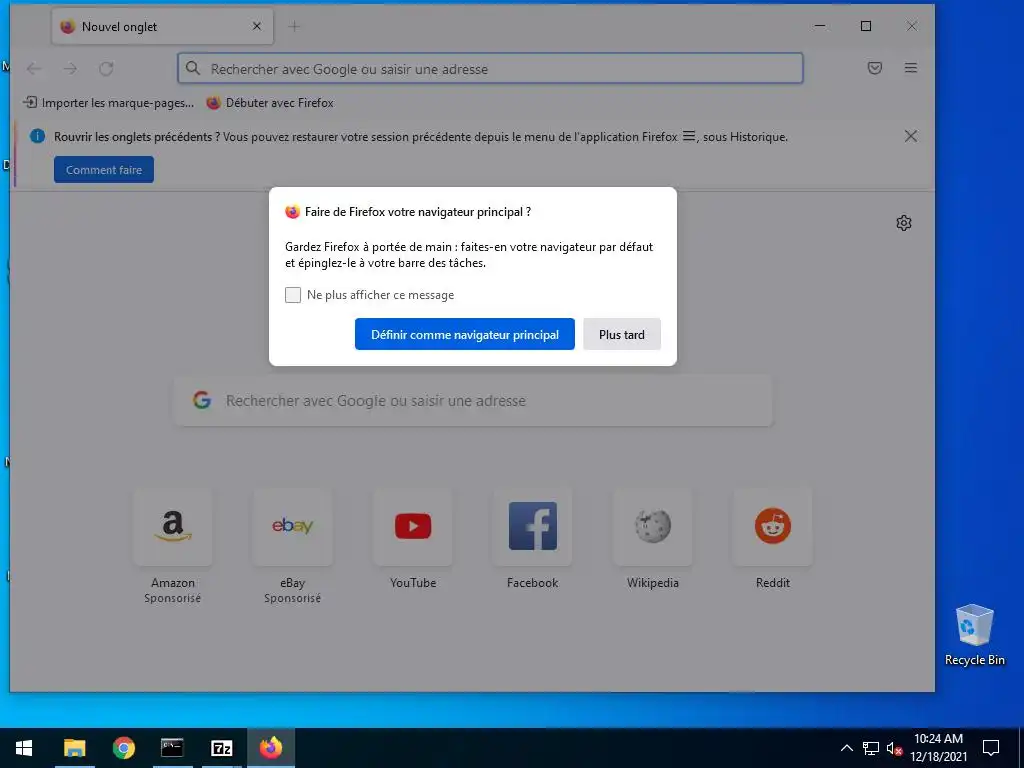Choose 'Plus tard' in the dialog

click(x=622, y=334)
